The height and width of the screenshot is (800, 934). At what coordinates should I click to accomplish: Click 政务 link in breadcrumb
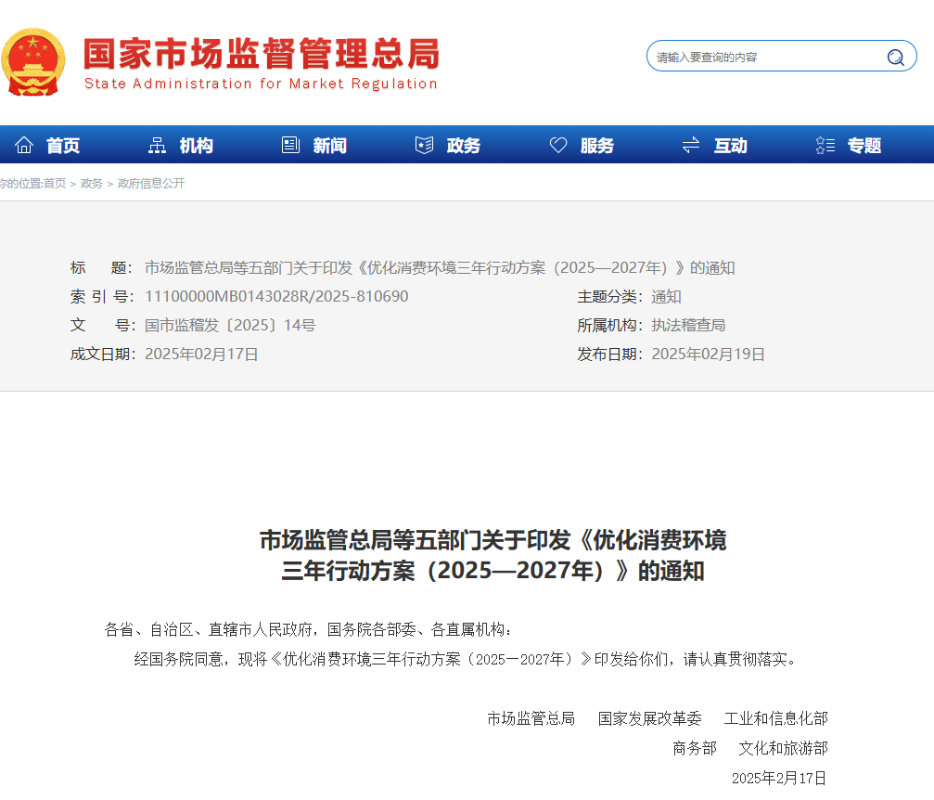click(x=91, y=183)
